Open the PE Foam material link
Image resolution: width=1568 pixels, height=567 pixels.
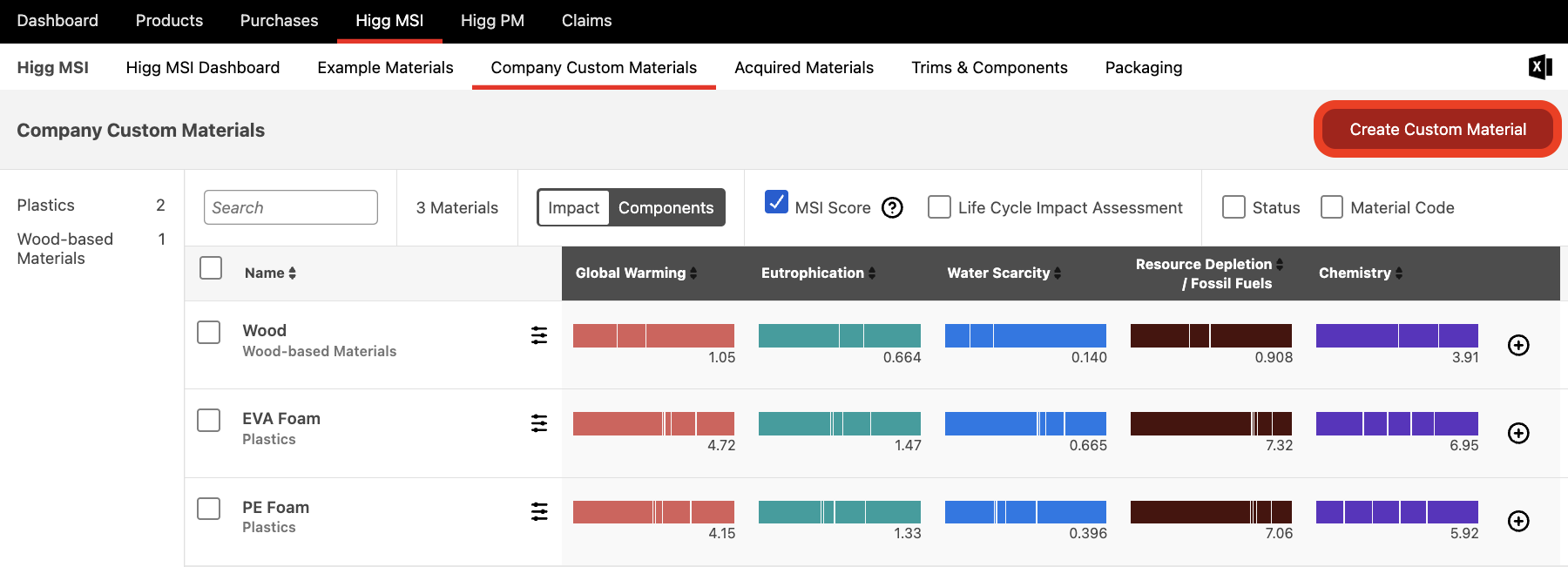pyautogui.click(x=276, y=507)
